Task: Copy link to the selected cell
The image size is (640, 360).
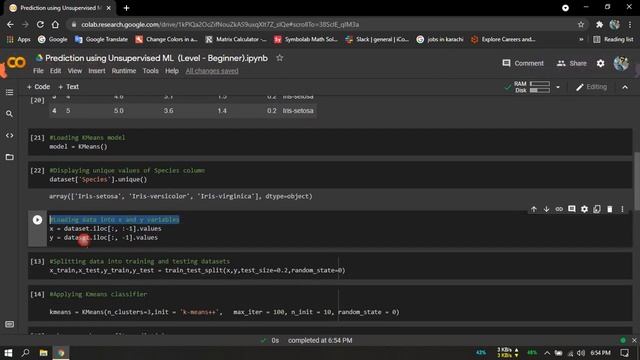Action: (559, 209)
